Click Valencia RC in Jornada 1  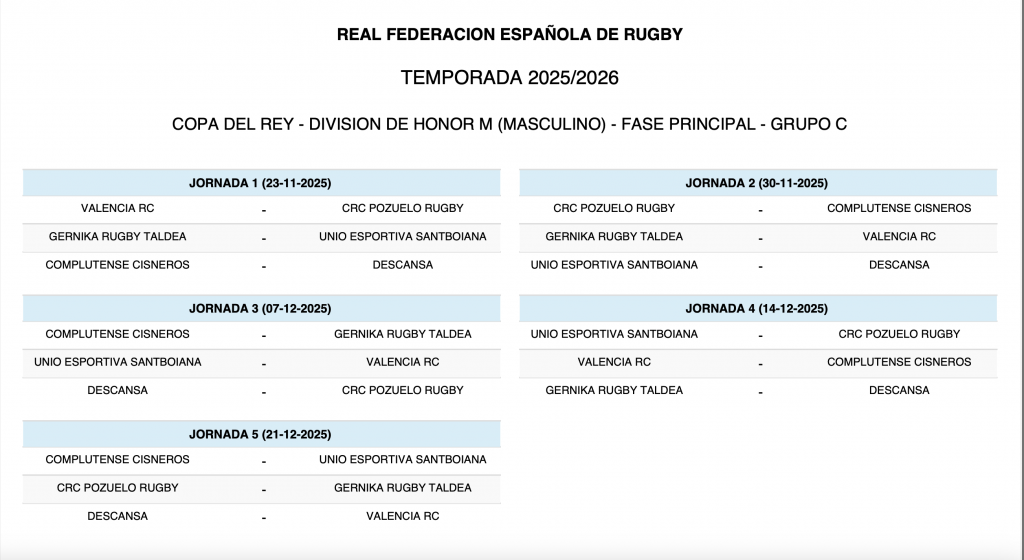(x=117, y=209)
